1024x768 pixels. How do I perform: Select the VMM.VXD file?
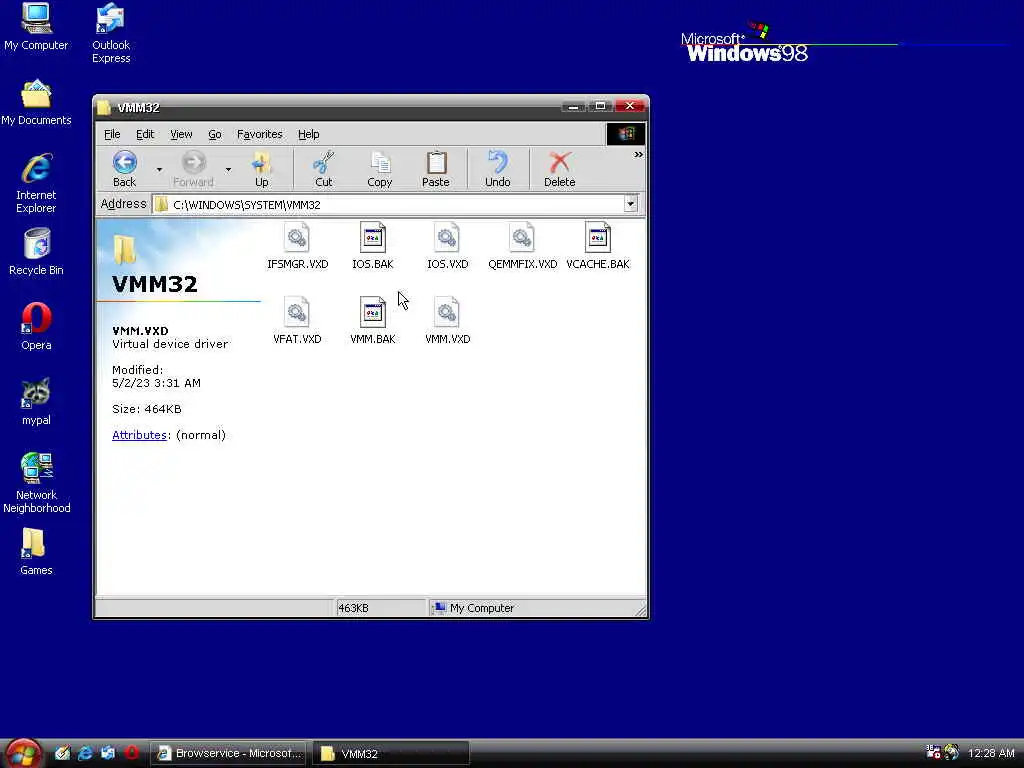point(447,321)
